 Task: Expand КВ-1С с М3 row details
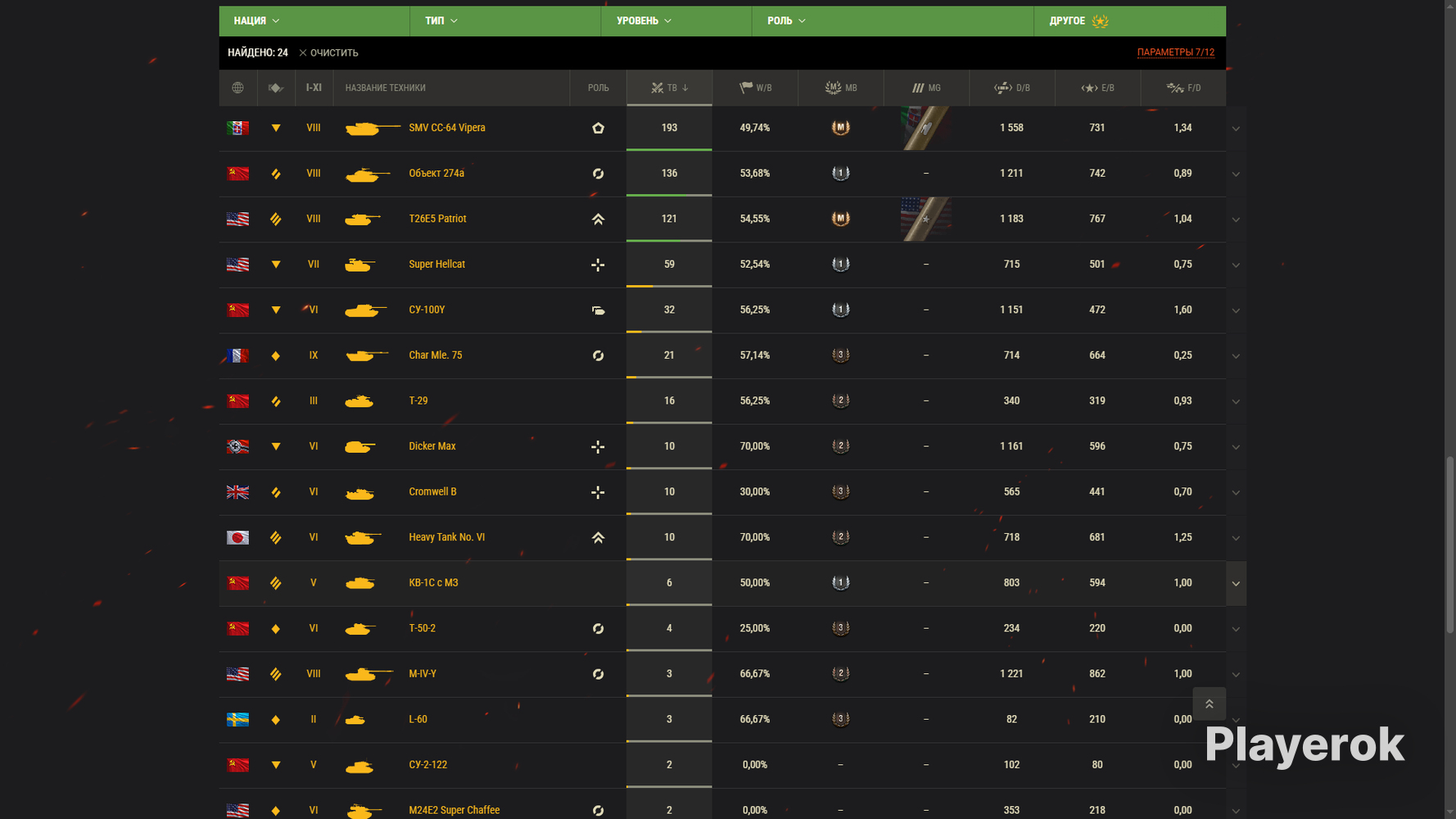pyautogui.click(x=1236, y=584)
